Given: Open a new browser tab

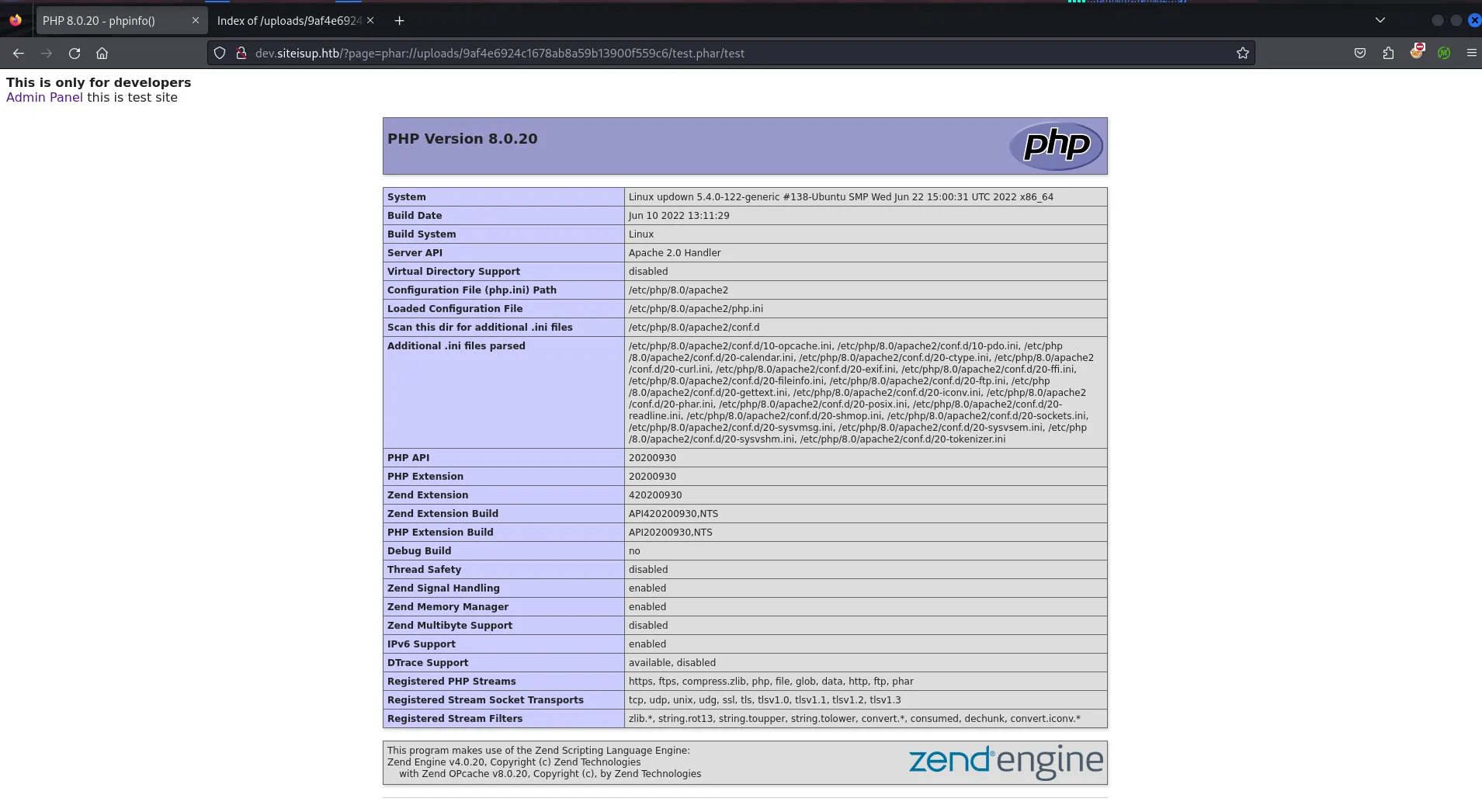Looking at the screenshot, I should [399, 21].
